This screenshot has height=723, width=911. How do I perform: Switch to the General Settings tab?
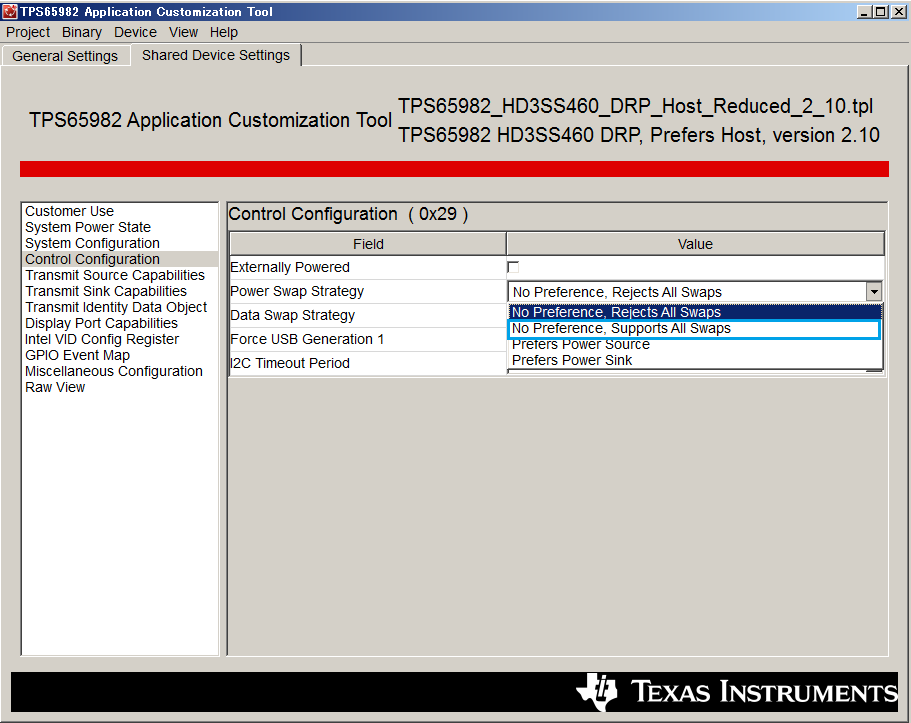click(65, 56)
